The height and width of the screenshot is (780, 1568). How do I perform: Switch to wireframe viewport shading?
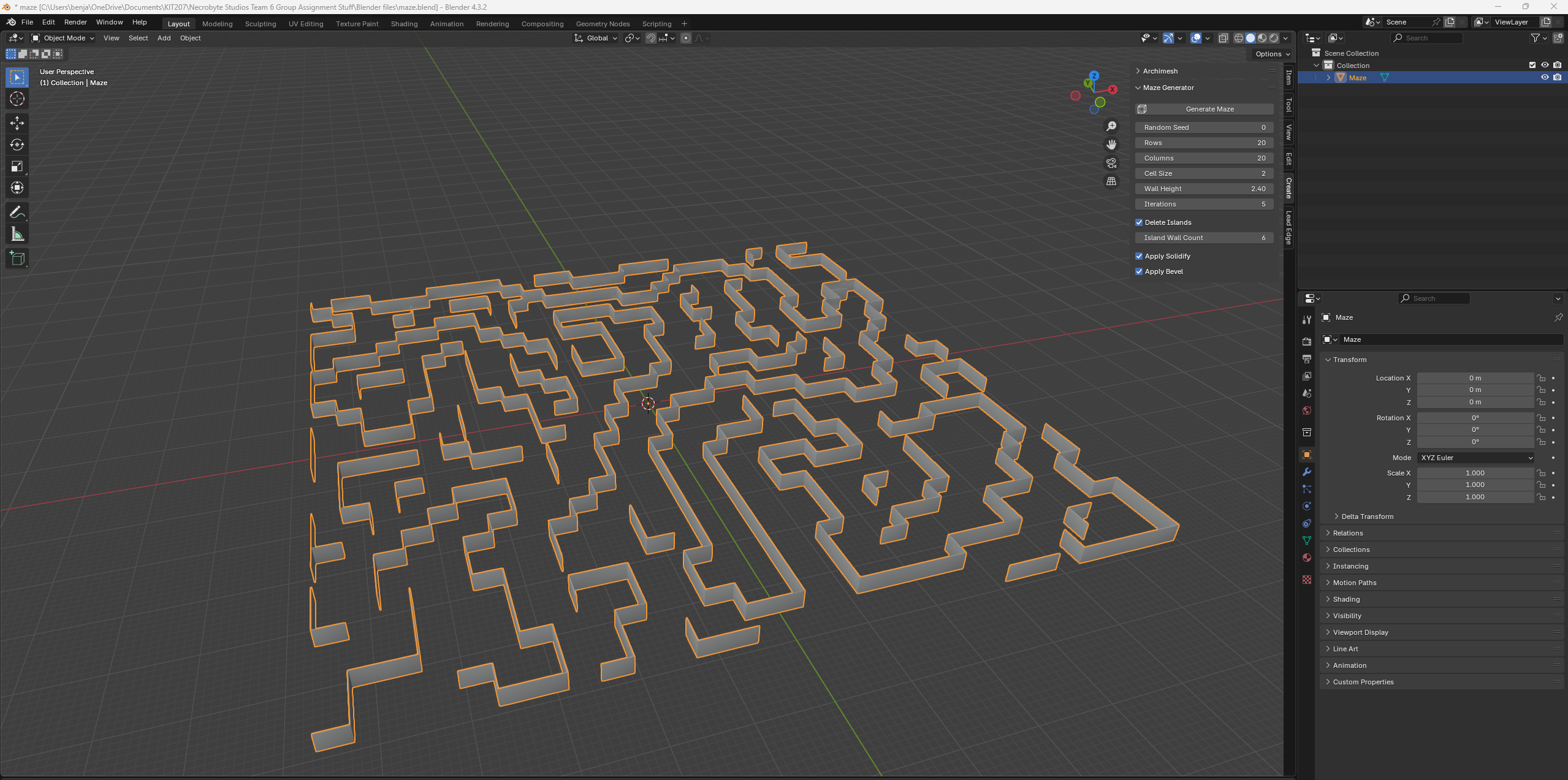coord(1239,38)
